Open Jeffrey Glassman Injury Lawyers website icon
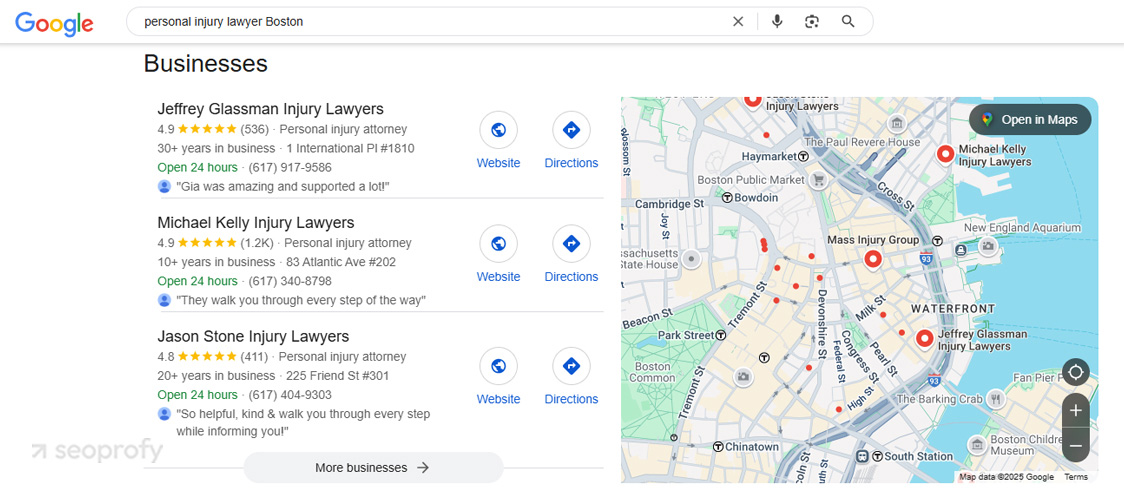 coord(498,130)
